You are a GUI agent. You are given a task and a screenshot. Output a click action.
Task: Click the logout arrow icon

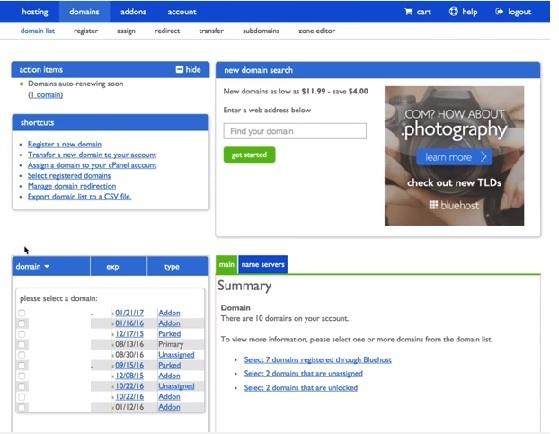pyautogui.click(x=499, y=12)
